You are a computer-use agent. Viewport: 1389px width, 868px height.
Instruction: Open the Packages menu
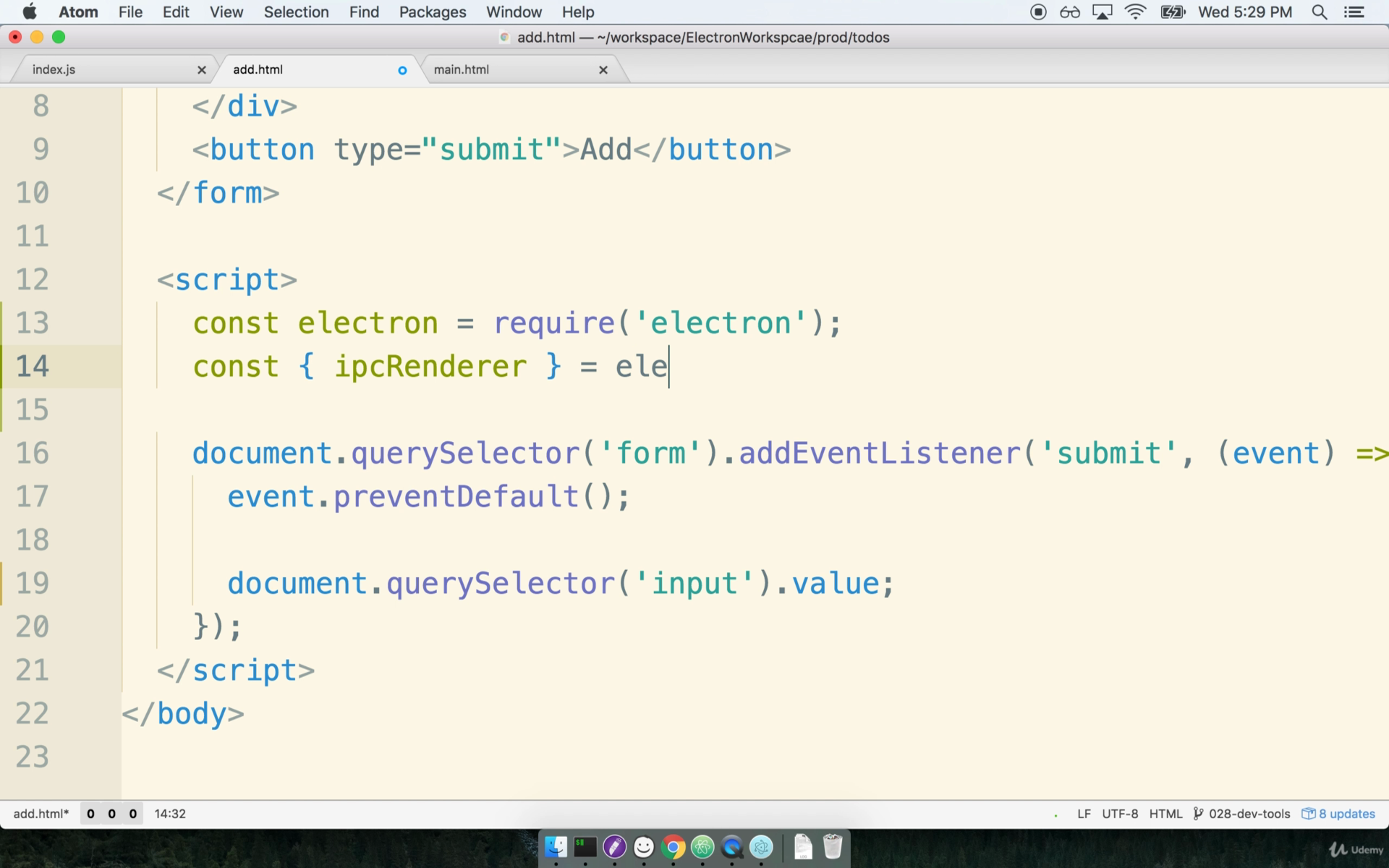433,12
